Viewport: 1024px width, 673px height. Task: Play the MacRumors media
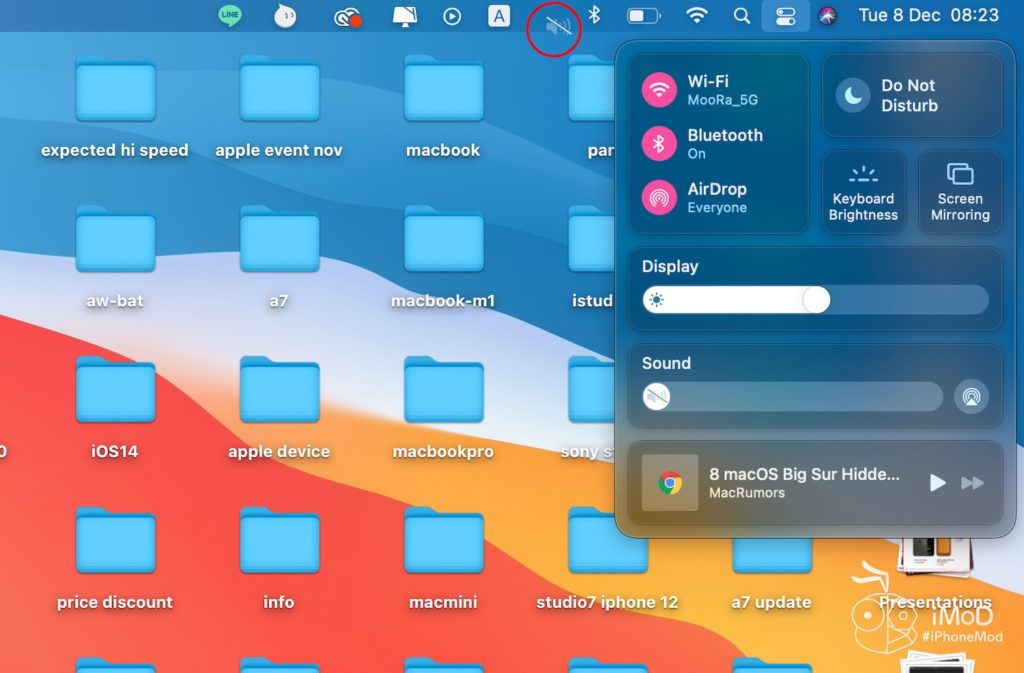click(937, 483)
